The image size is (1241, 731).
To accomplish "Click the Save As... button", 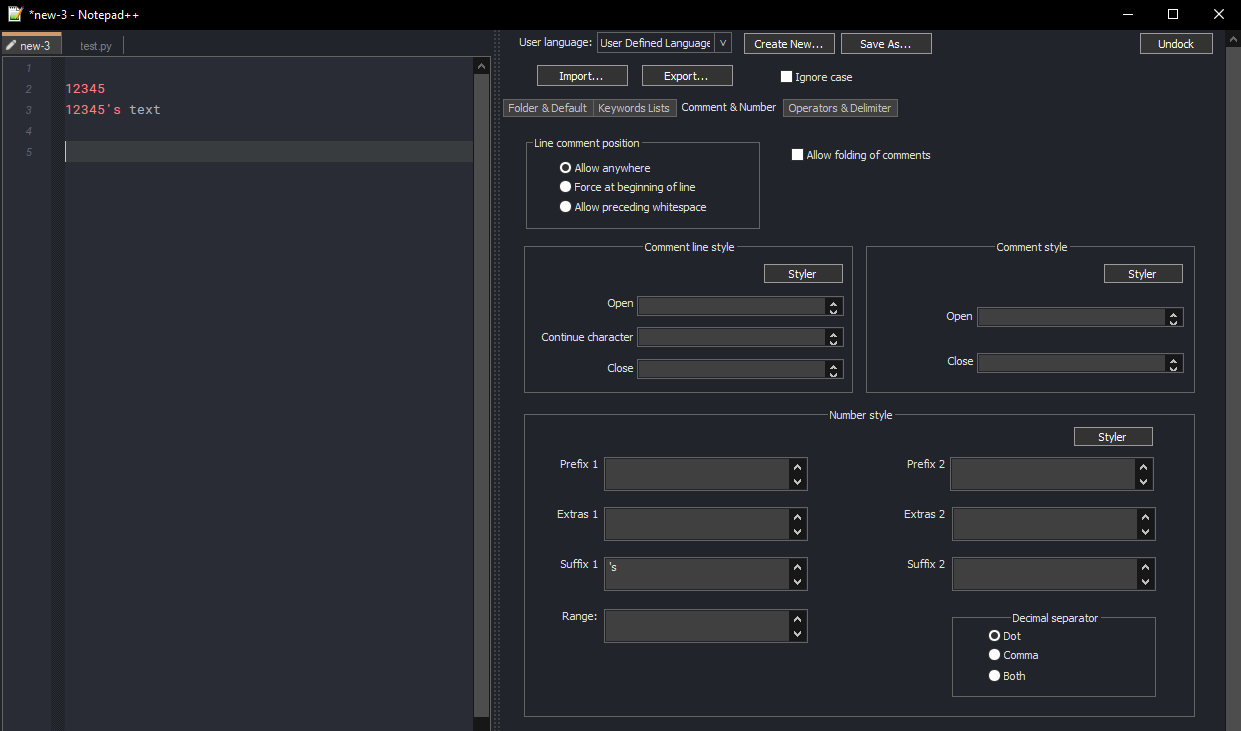I will point(886,44).
